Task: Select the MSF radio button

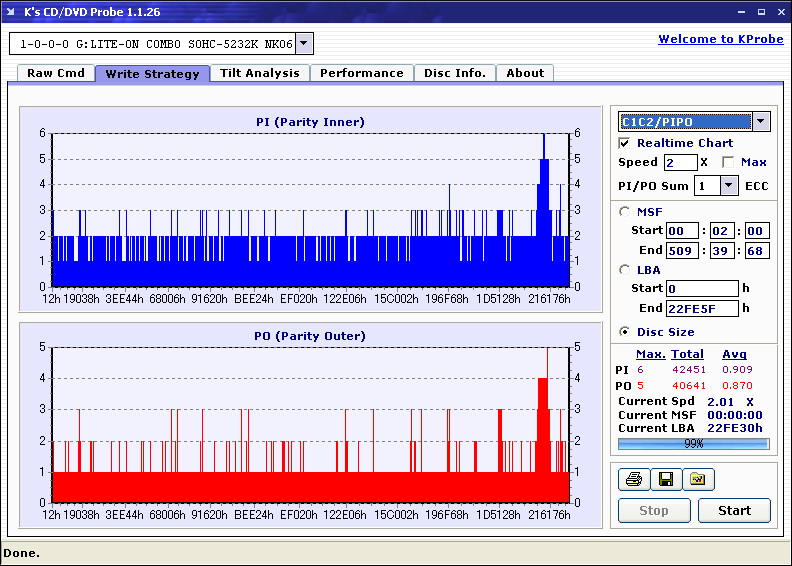Action: click(625, 211)
